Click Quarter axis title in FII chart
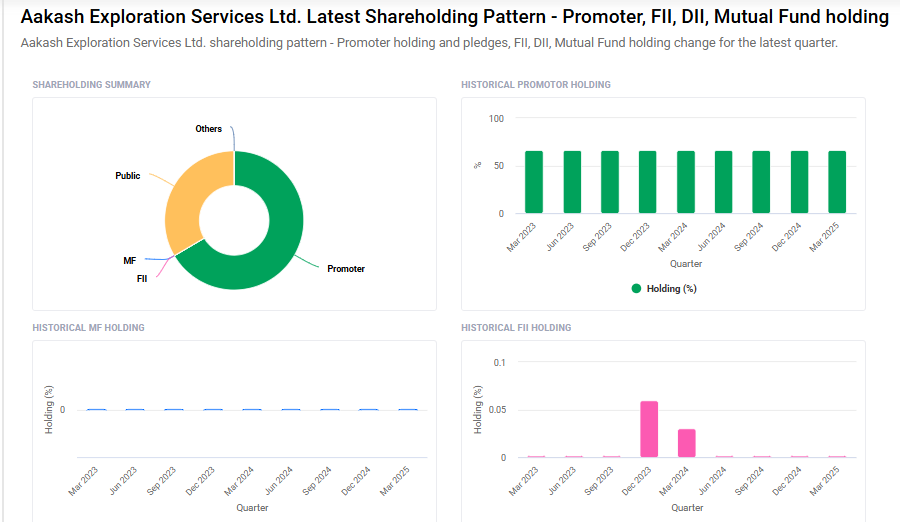The image size is (900, 522). pyautogui.click(x=687, y=508)
